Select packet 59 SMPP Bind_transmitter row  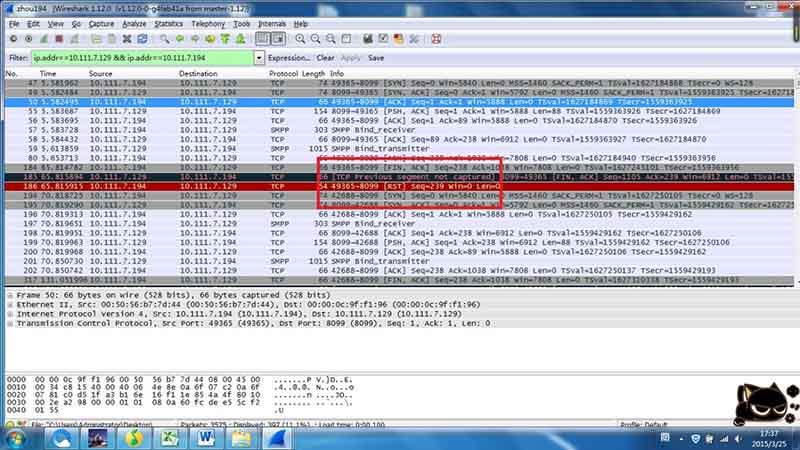click(x=399, y=149)
